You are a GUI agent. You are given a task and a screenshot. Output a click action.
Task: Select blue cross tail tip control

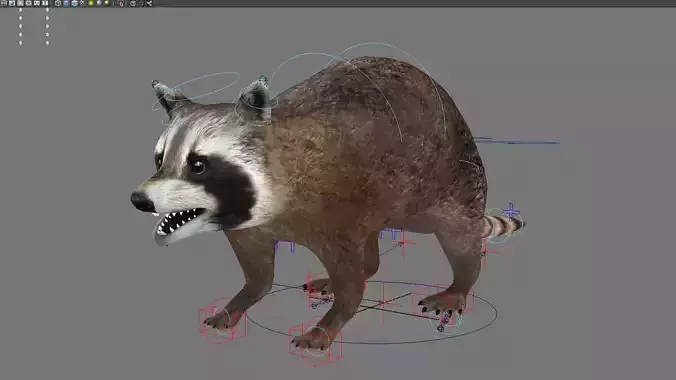(x=511, y=212)
